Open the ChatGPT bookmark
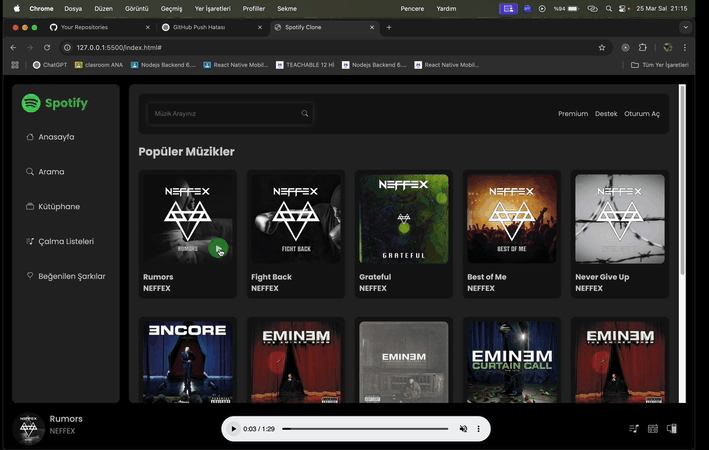The width and height of the screenshot is (709, 450). click(x=50, y=65)
